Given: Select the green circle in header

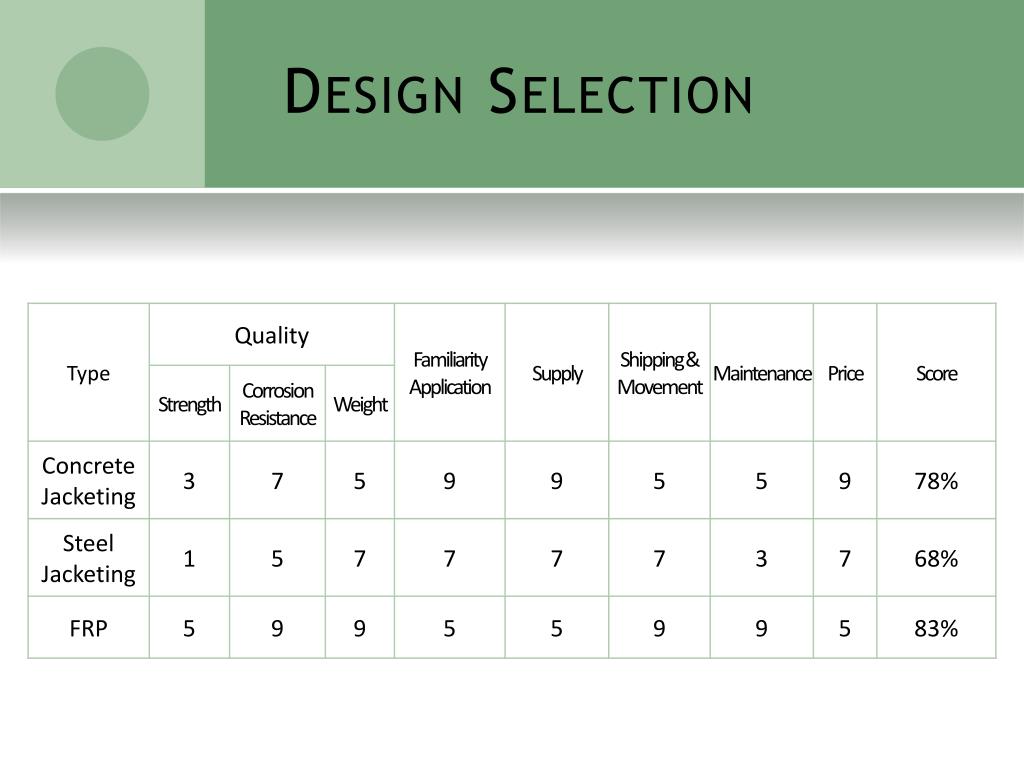Looking at the screenshot, I should tap(103, 94).
